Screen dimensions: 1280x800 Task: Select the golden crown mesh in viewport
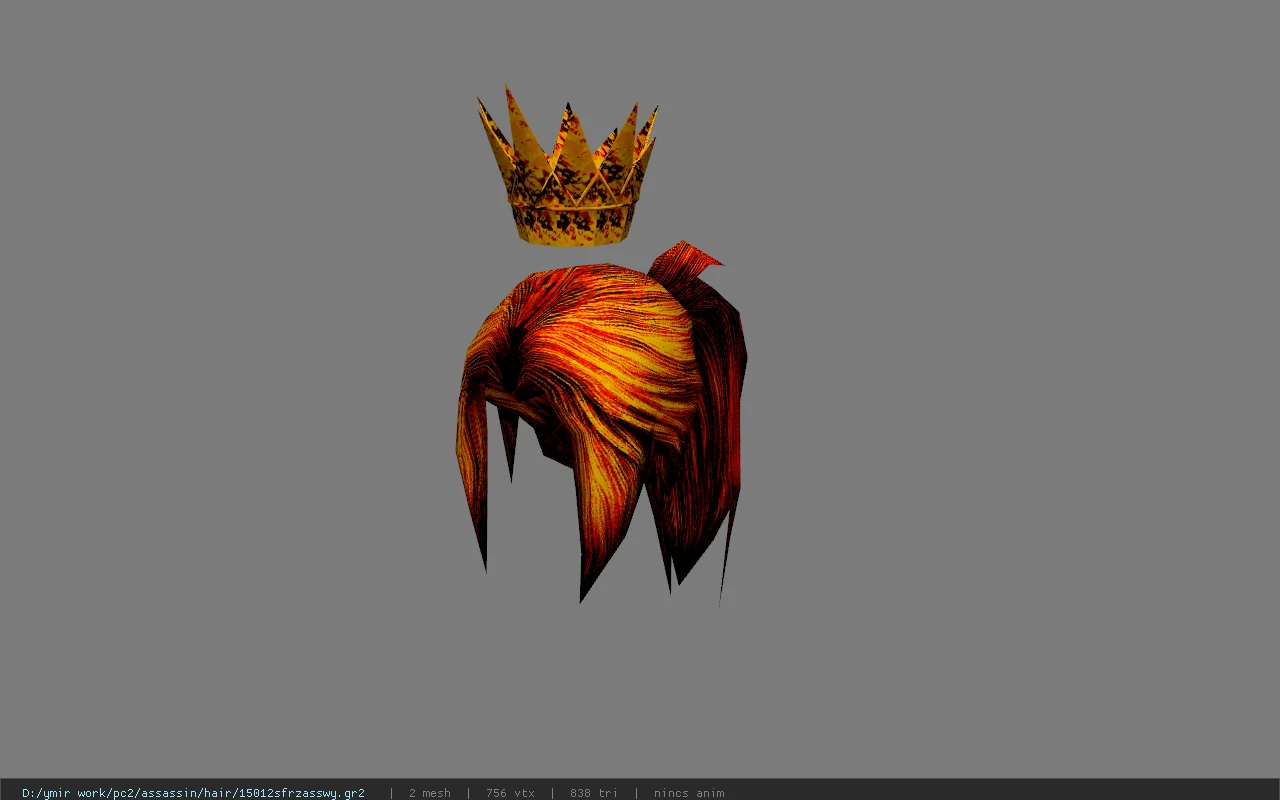(567, 167)
